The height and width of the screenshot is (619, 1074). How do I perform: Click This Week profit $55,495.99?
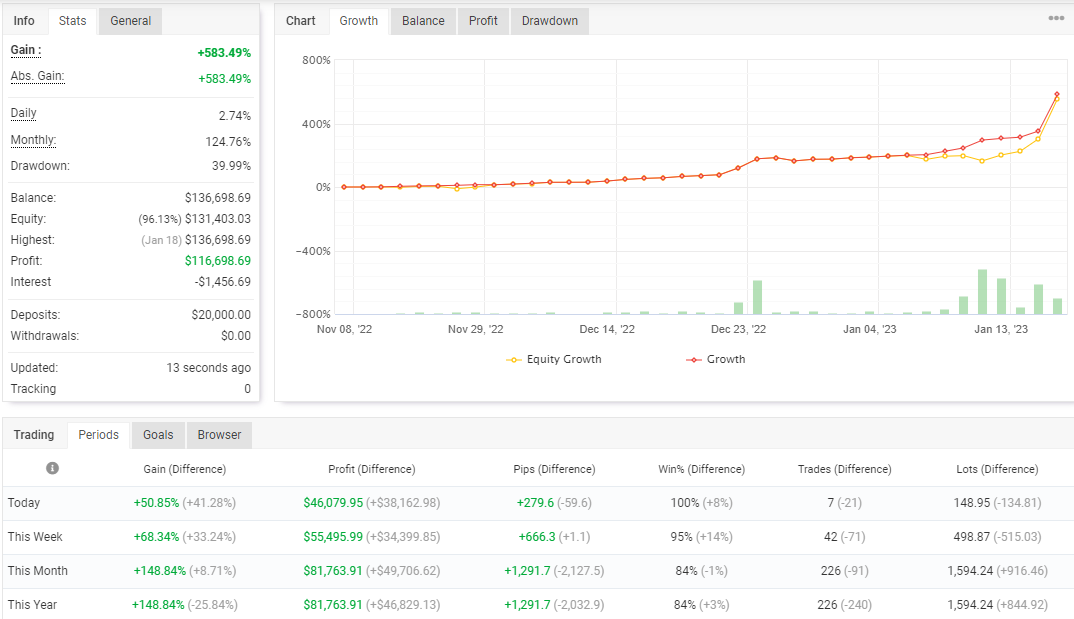333,537
